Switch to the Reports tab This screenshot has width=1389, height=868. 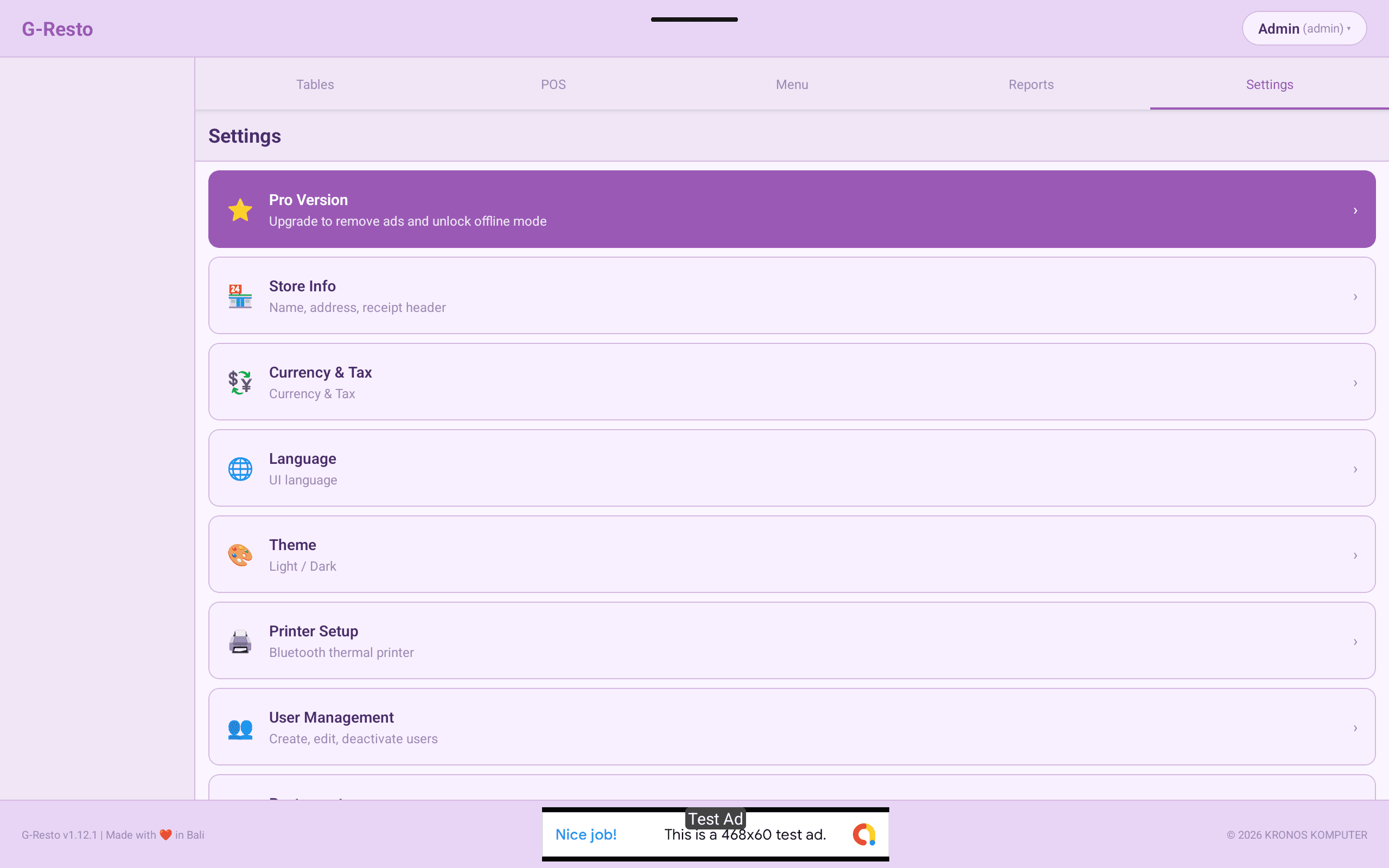pyautogui.click(x=1031, y=85)
